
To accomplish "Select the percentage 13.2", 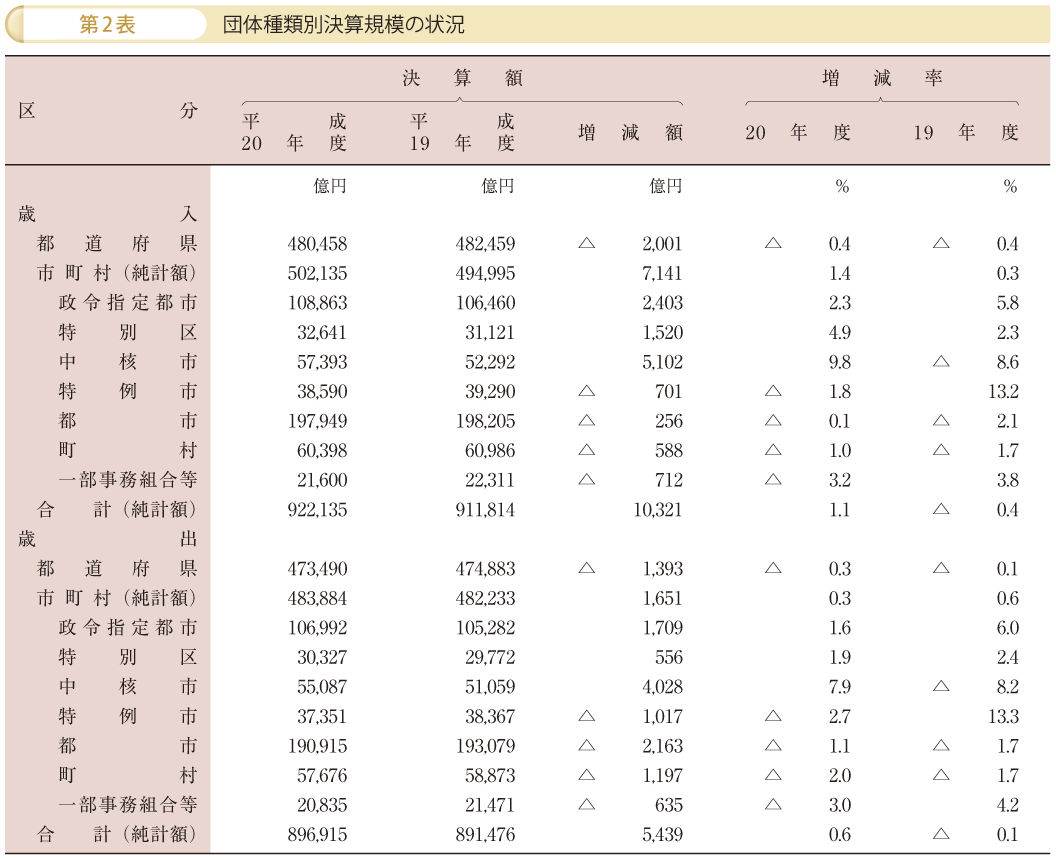I will [1003, 392].
